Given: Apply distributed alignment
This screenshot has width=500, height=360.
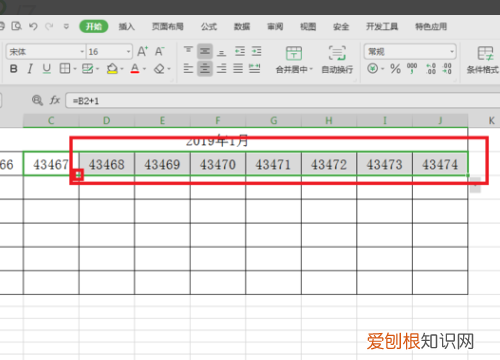Looking at the screenshot, I should 255,69.
